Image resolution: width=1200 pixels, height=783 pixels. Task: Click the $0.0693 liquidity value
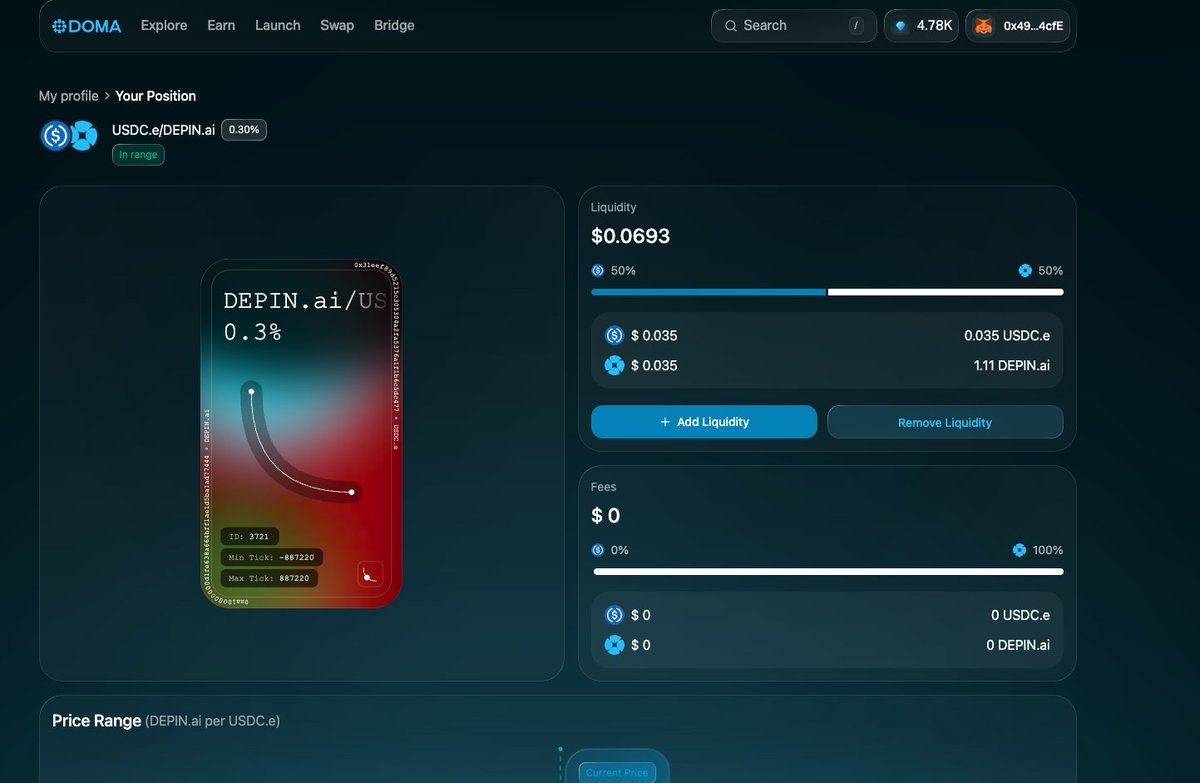pyautogui.click(x=631, y=236)
